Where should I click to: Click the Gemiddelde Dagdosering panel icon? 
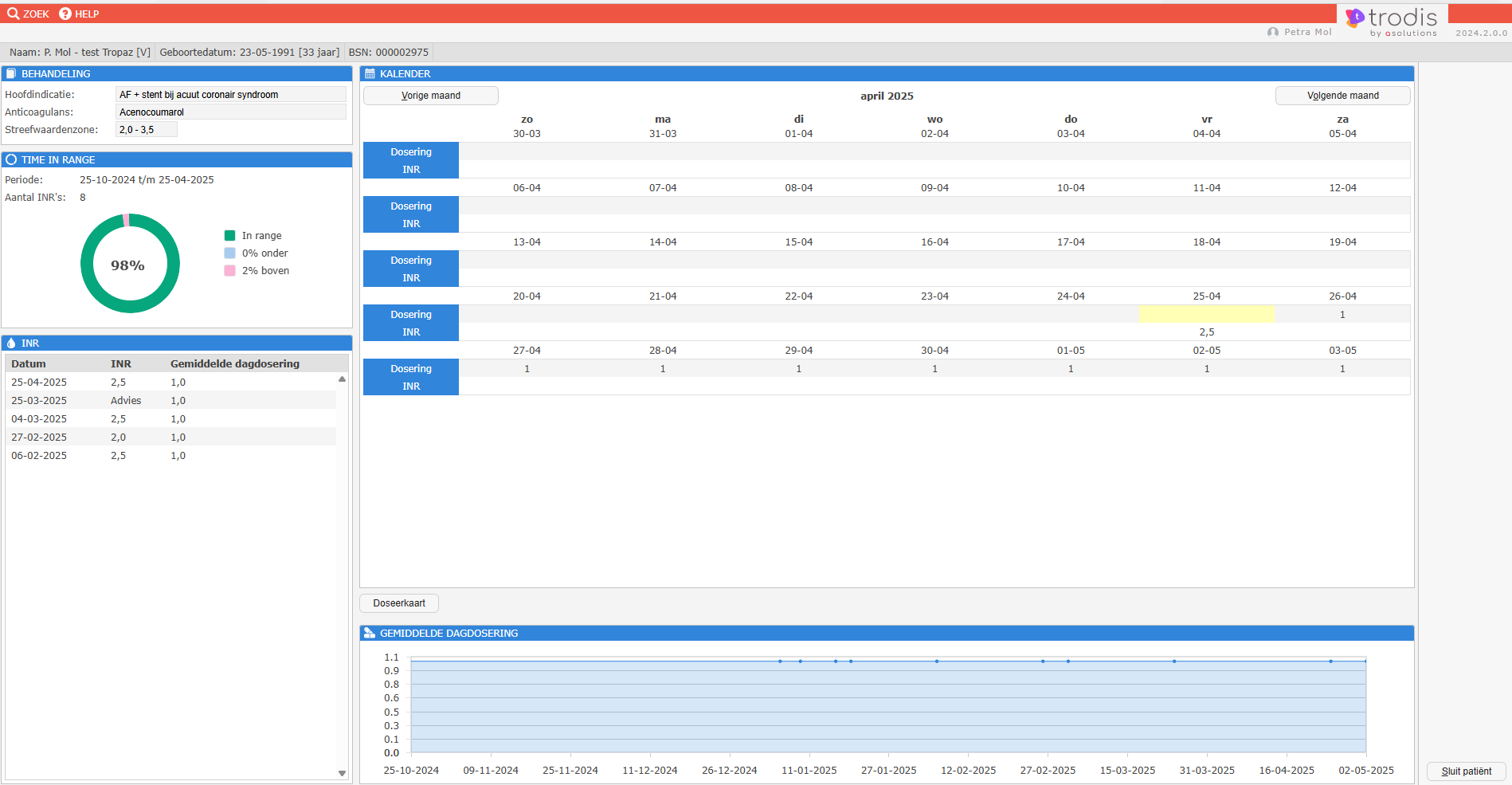[x=370, y=633]
